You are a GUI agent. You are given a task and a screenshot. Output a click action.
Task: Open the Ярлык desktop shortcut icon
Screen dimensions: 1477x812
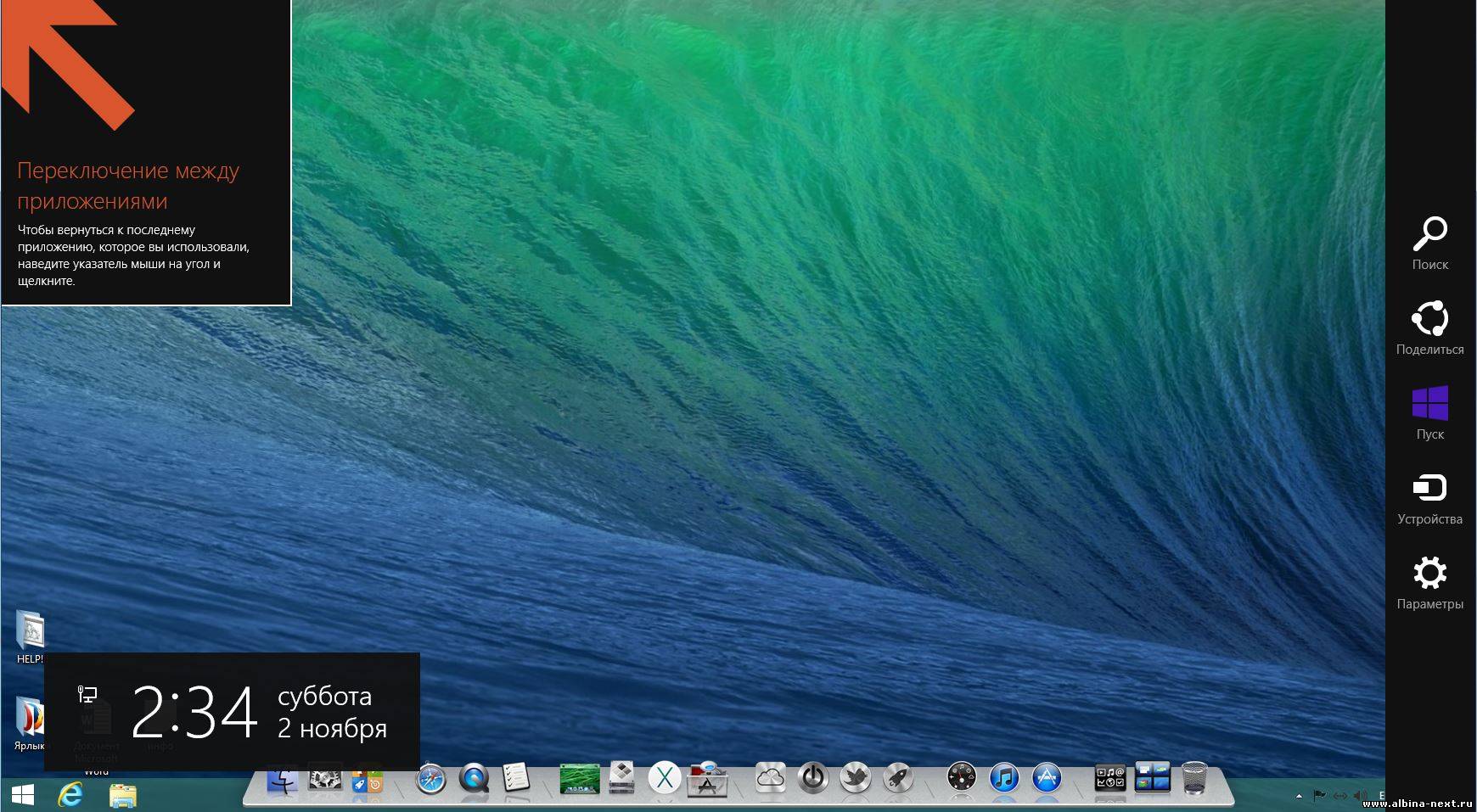click(29, 724)
